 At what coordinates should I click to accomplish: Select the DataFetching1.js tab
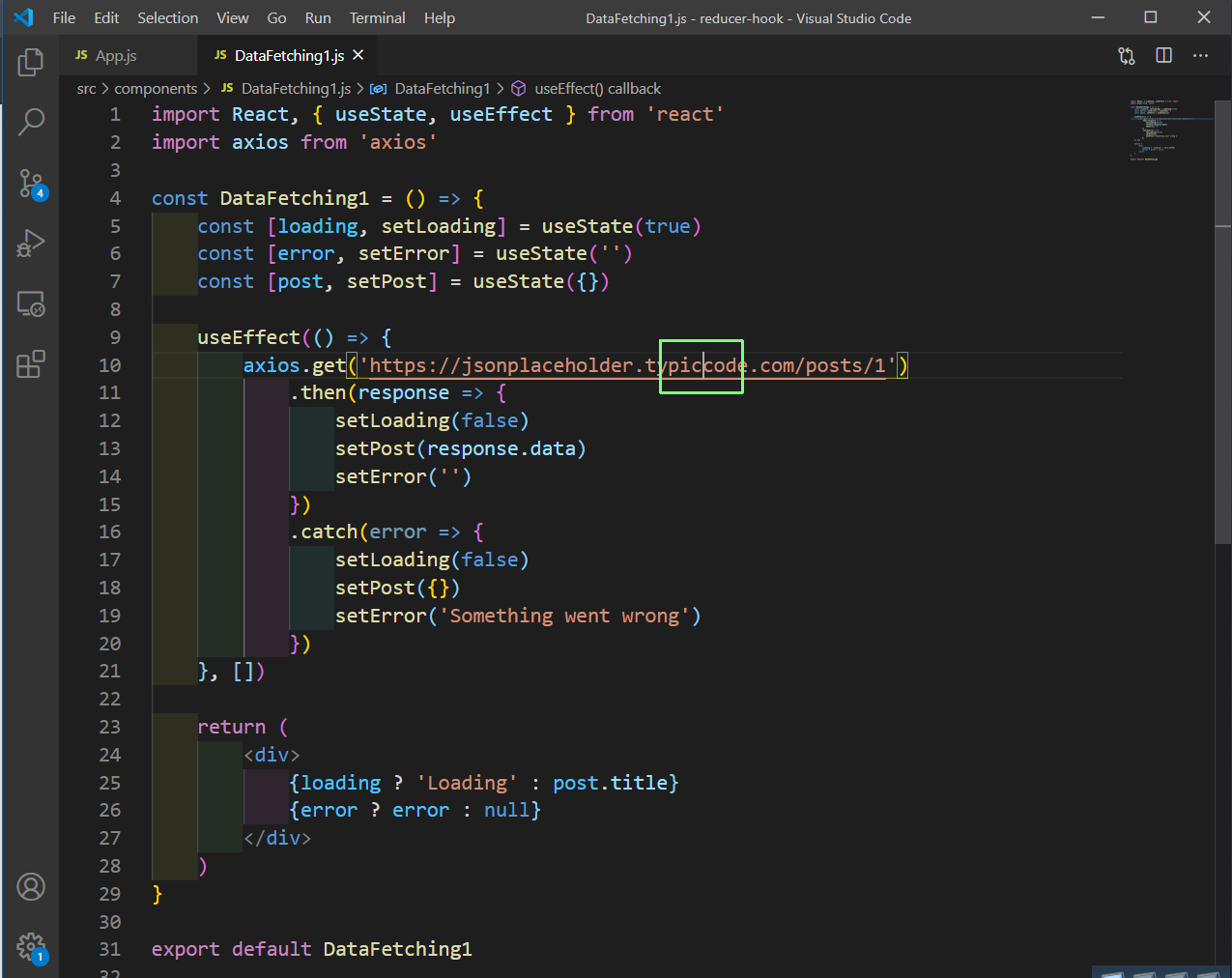(289, 56)
